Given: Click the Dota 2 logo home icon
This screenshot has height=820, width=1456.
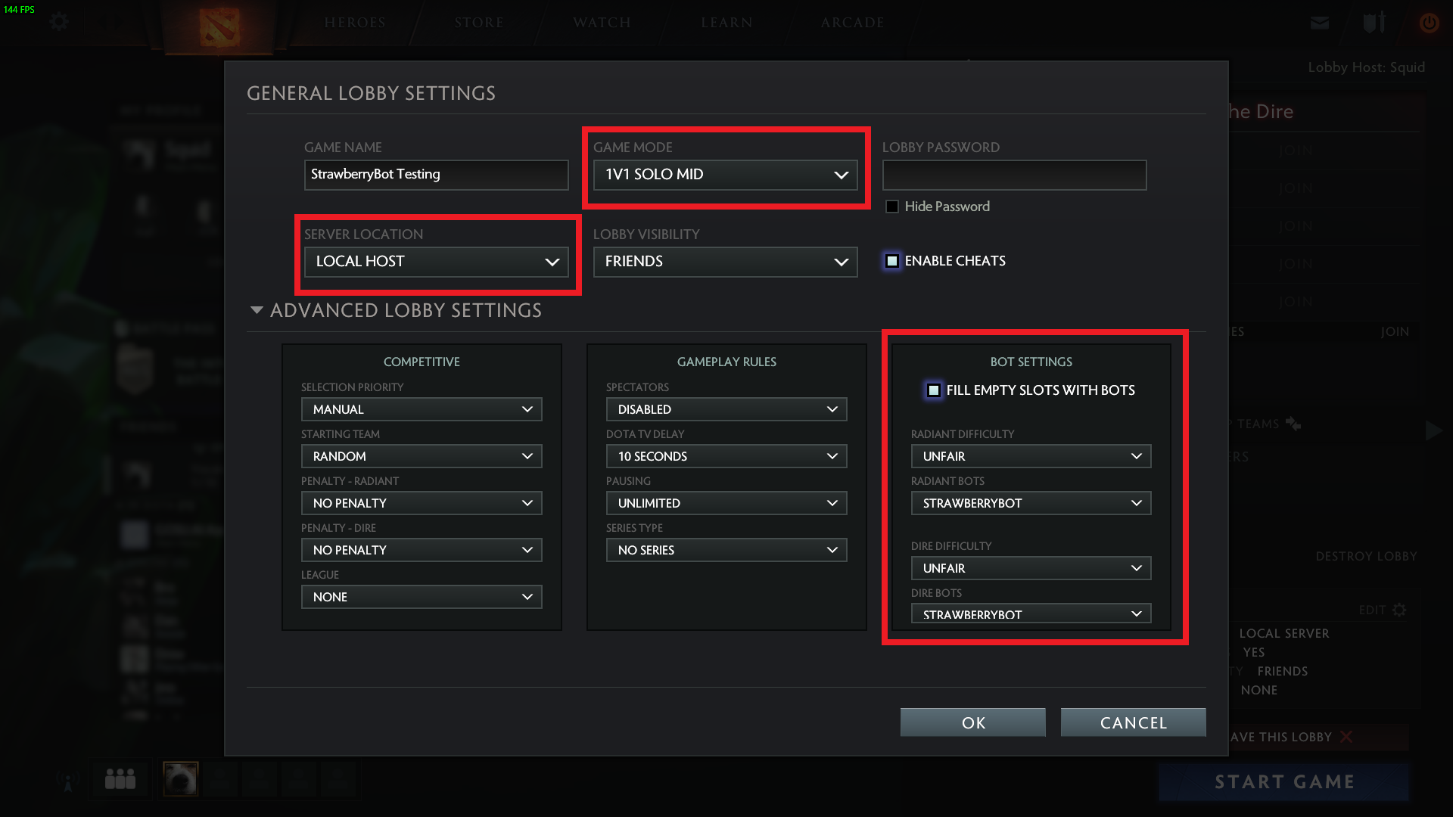Looking at the screenshot, I should (219, 28).
